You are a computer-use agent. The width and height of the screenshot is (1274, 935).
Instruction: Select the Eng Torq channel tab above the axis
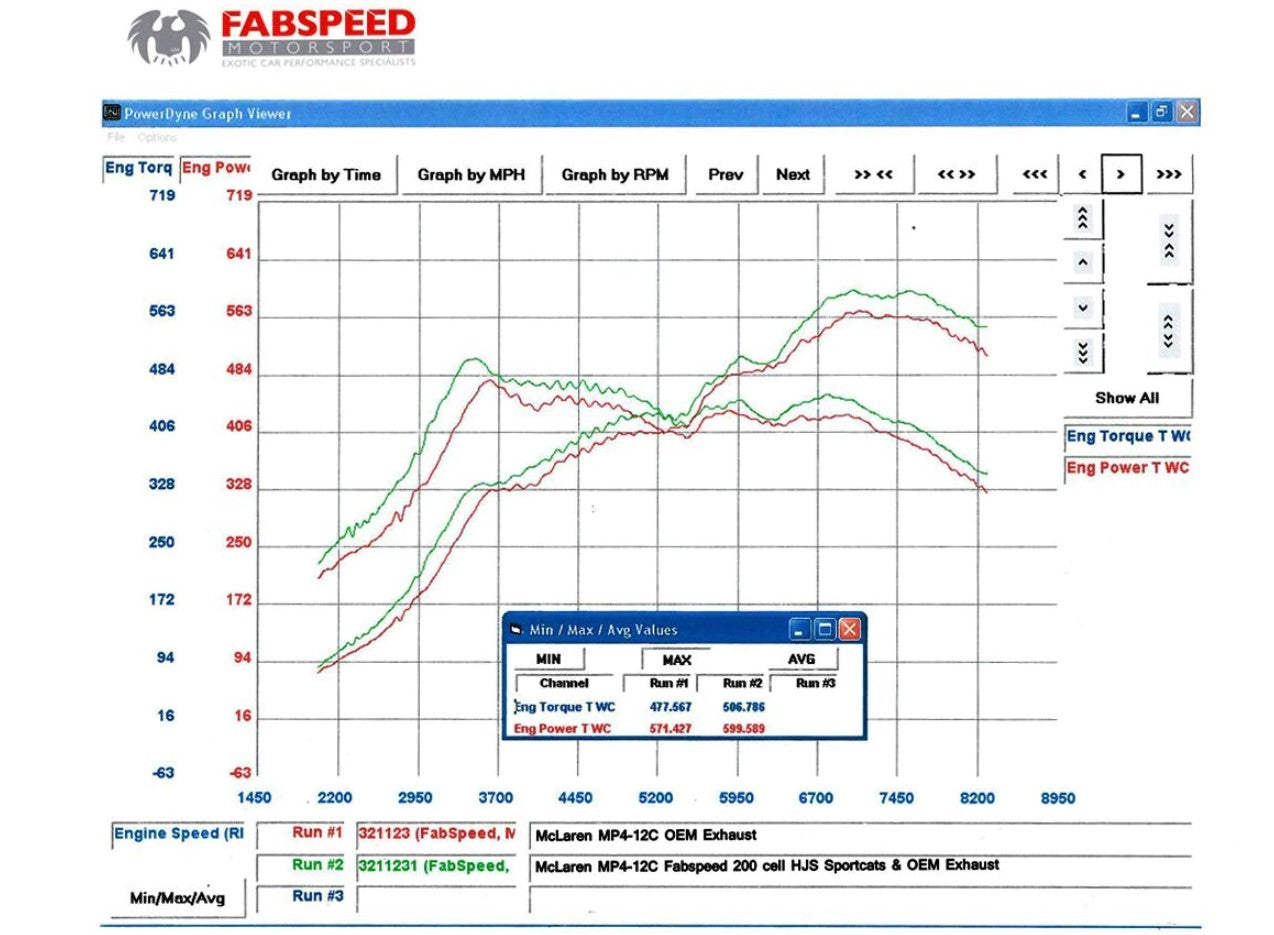139,168
